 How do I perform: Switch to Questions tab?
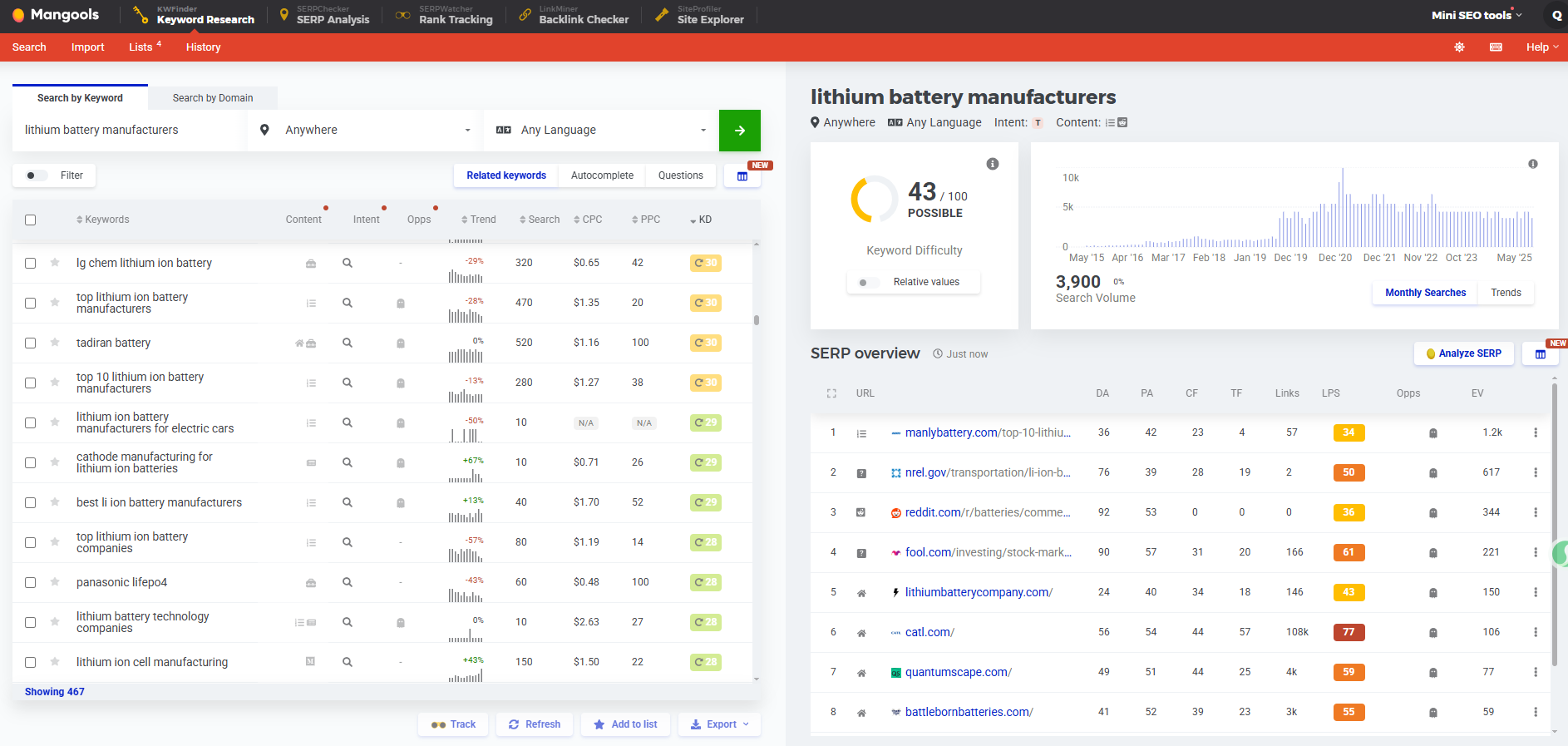[681, 175]
